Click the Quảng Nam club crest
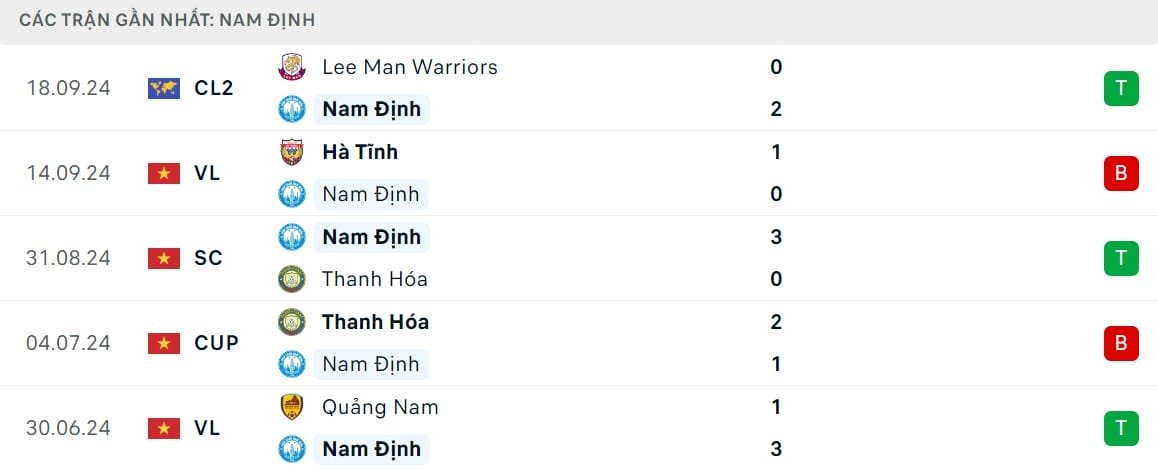 [x=291, y=407]
